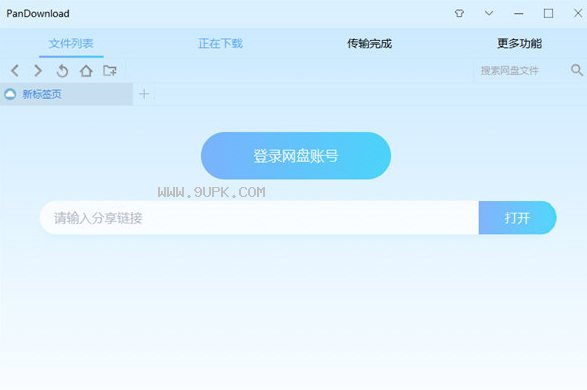
Task: Focus the 搜索网盘文件 search field
Action: pos(520,70)
